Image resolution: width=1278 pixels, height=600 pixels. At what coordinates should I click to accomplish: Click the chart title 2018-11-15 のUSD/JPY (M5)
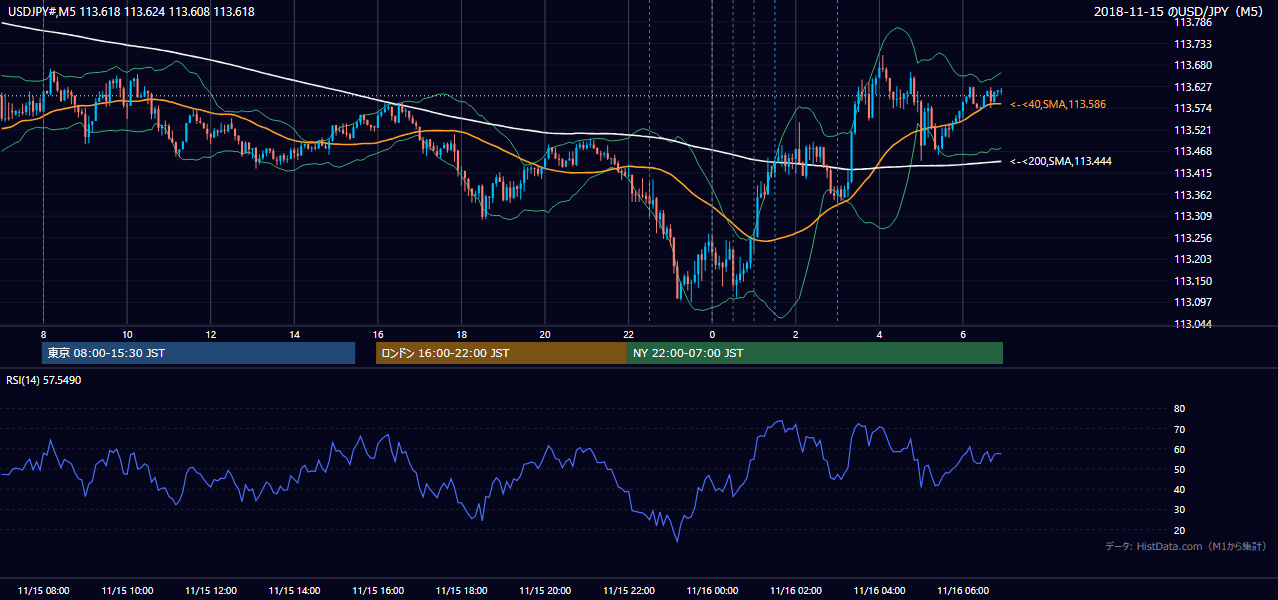point(1180,12)
